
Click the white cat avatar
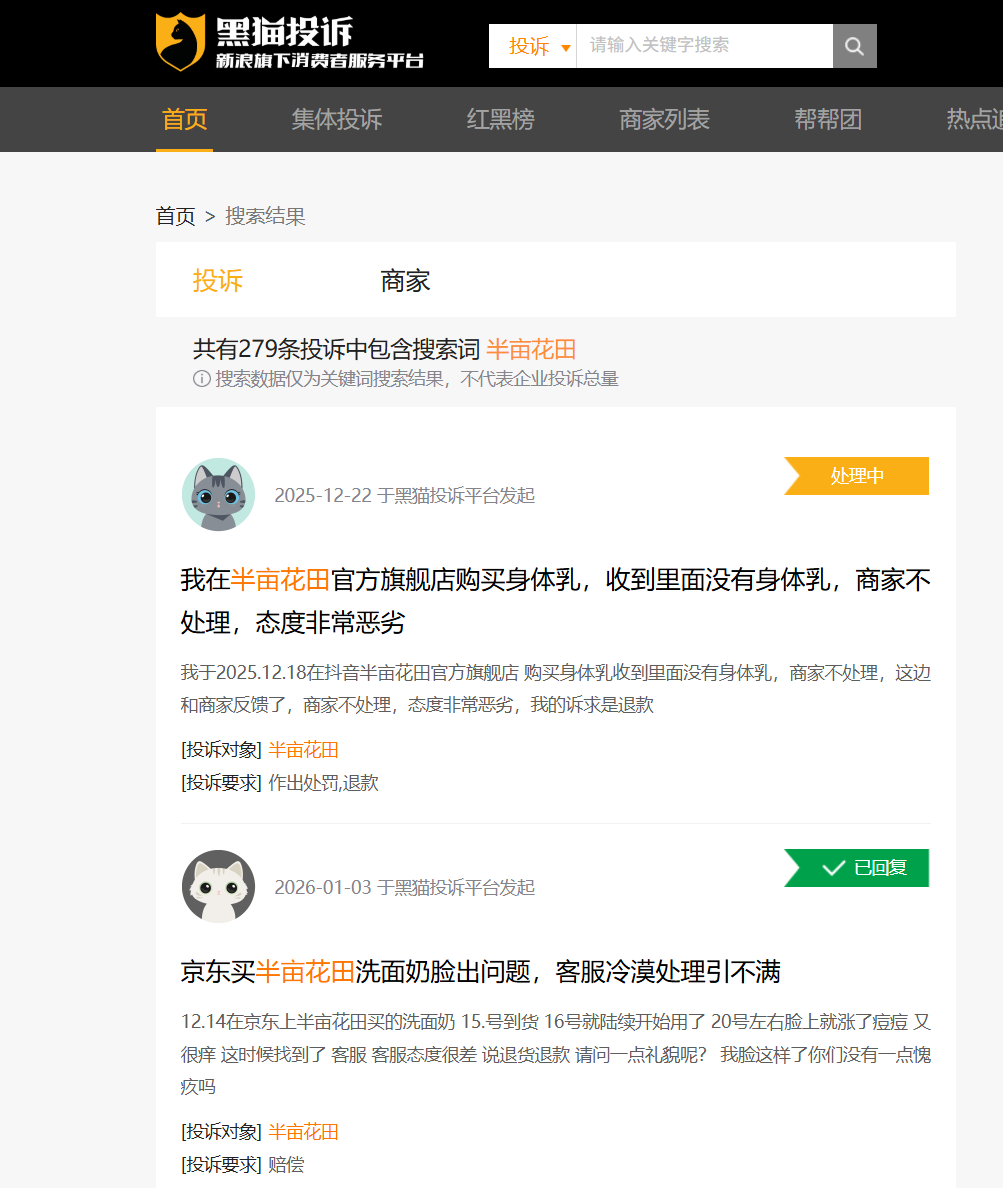(218, 887)
